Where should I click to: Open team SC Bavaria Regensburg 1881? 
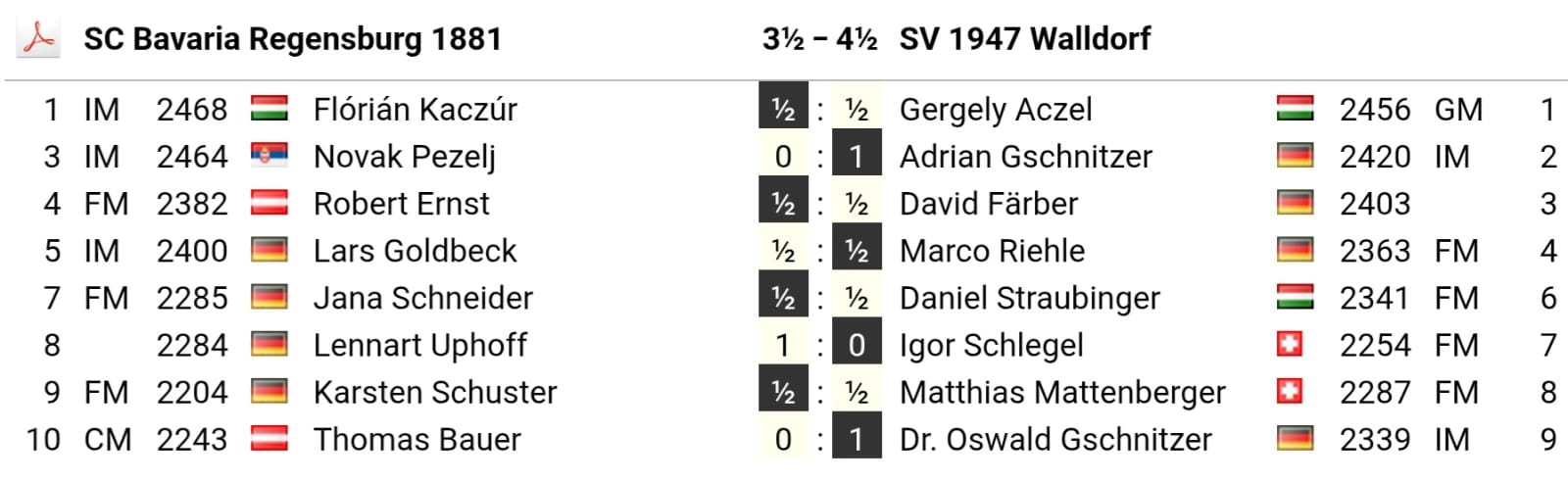click(x=292, y=39)
